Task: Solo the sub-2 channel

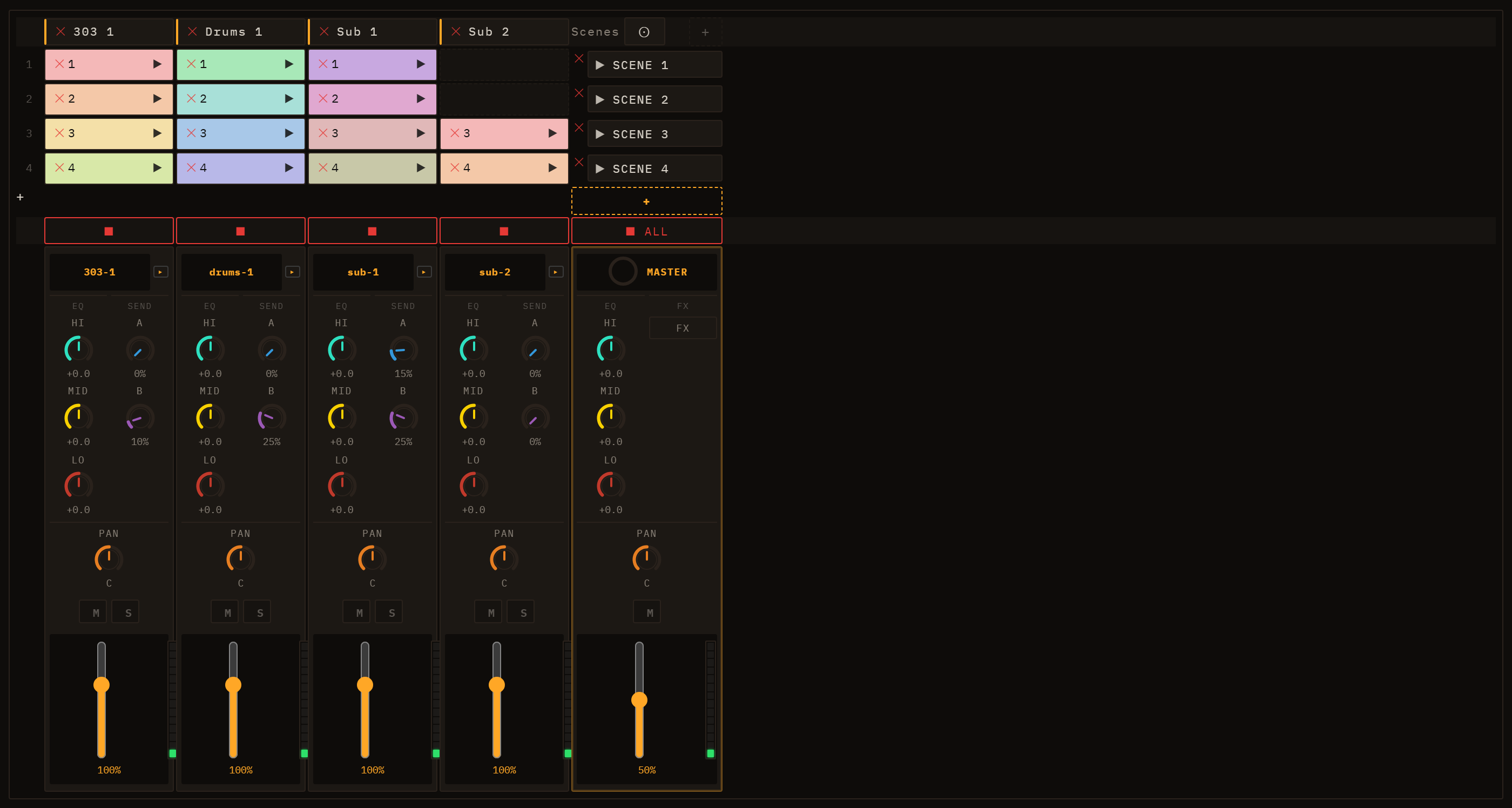Action: tap(521, 612)
